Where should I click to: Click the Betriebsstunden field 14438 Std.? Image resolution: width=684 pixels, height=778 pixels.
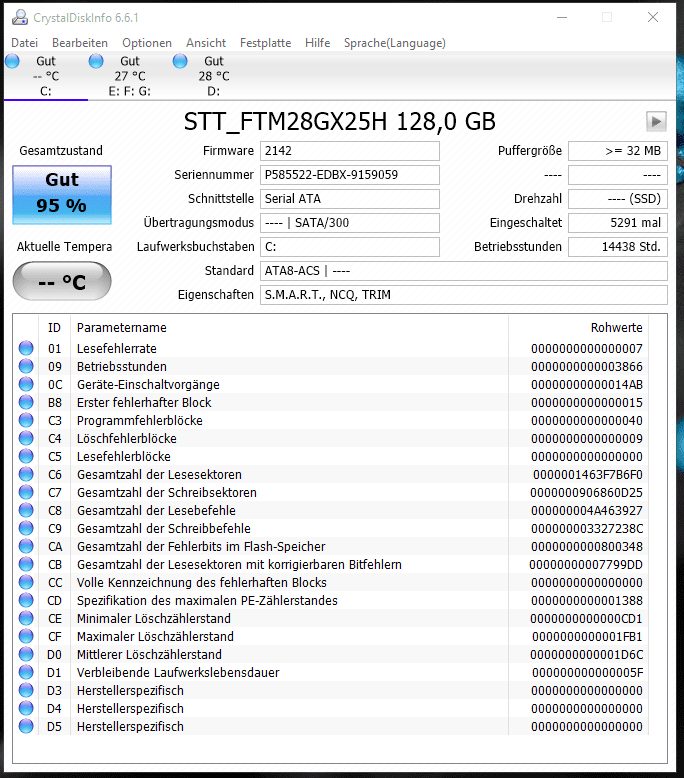point(618,247)
